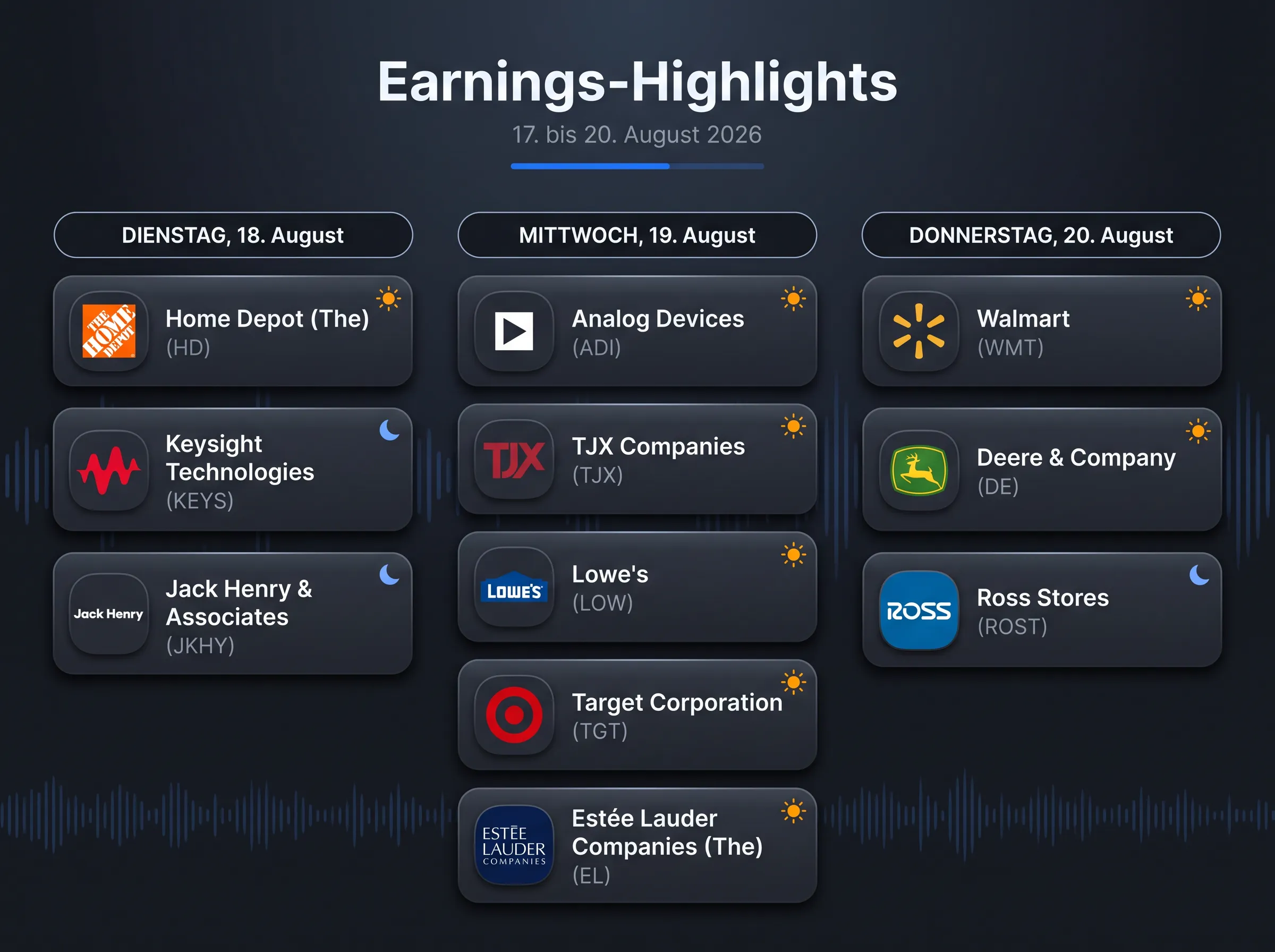Click the sun icon on TJX Companies card
Viewport: 1275px width, 952px height.
point(793,427)
